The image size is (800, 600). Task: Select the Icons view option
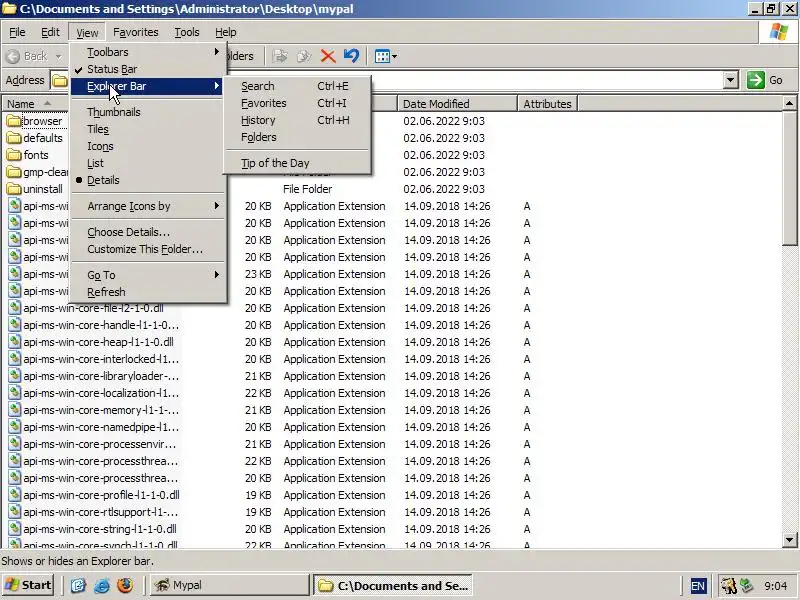click(148, 146)
